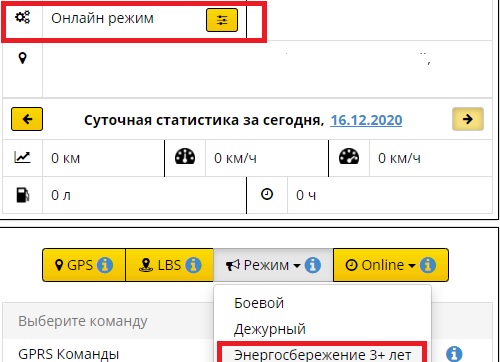Image resolution: width=500 pixels, height=362 pixels.
Task: Open the Online dropdown menu
Action: point(391,265)
